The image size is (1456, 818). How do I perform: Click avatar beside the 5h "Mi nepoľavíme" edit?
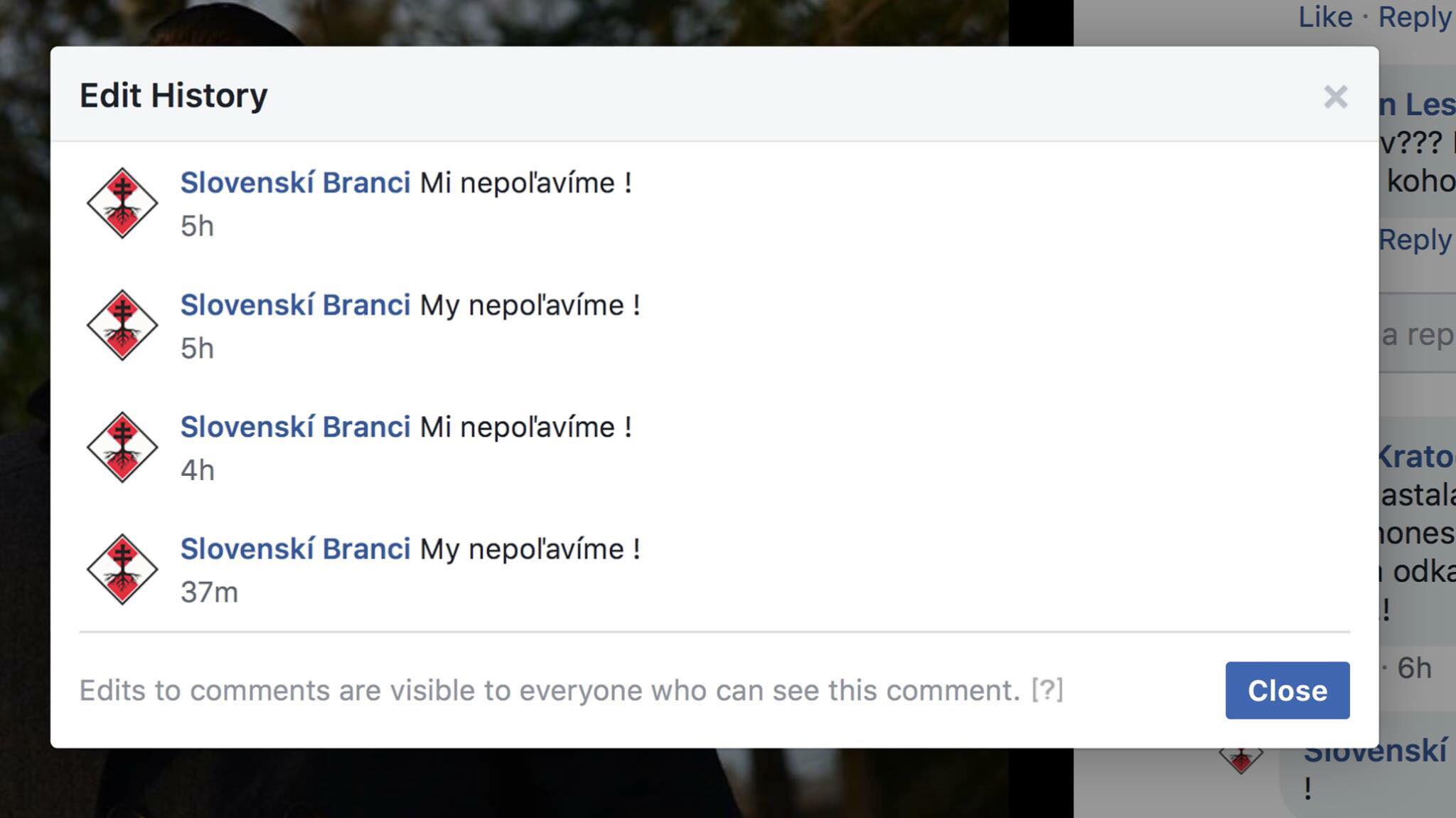[122, 203]
